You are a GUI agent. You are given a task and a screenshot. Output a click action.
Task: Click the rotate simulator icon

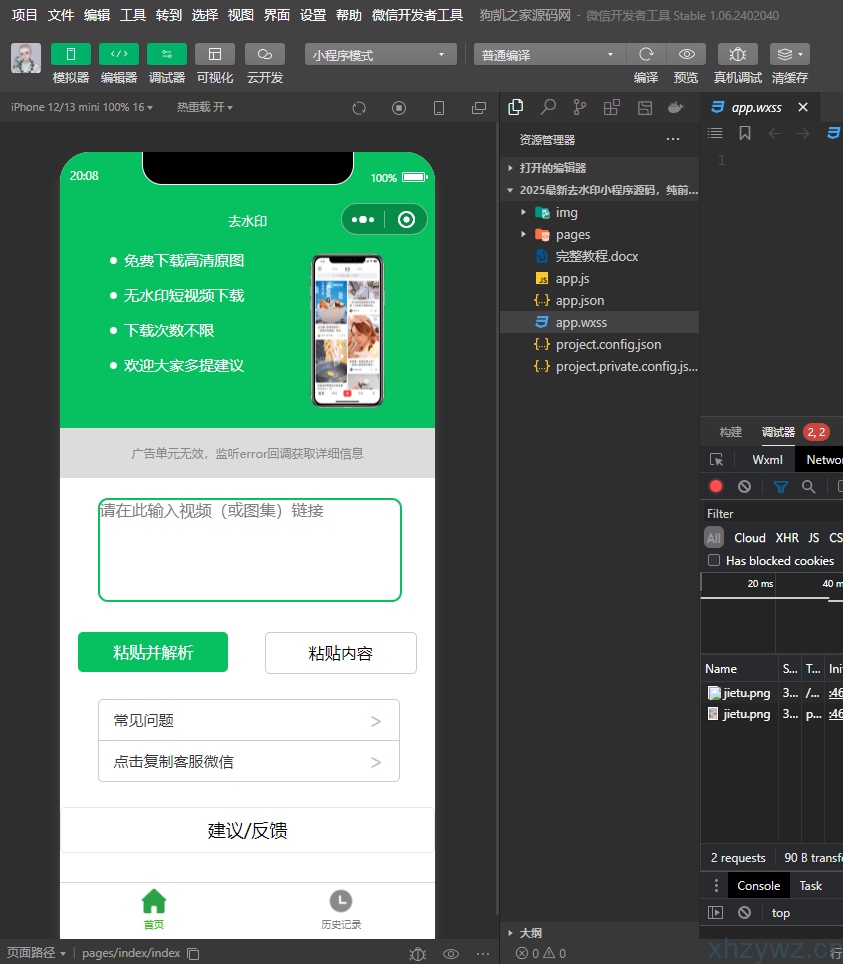click(x=358, y=107)
